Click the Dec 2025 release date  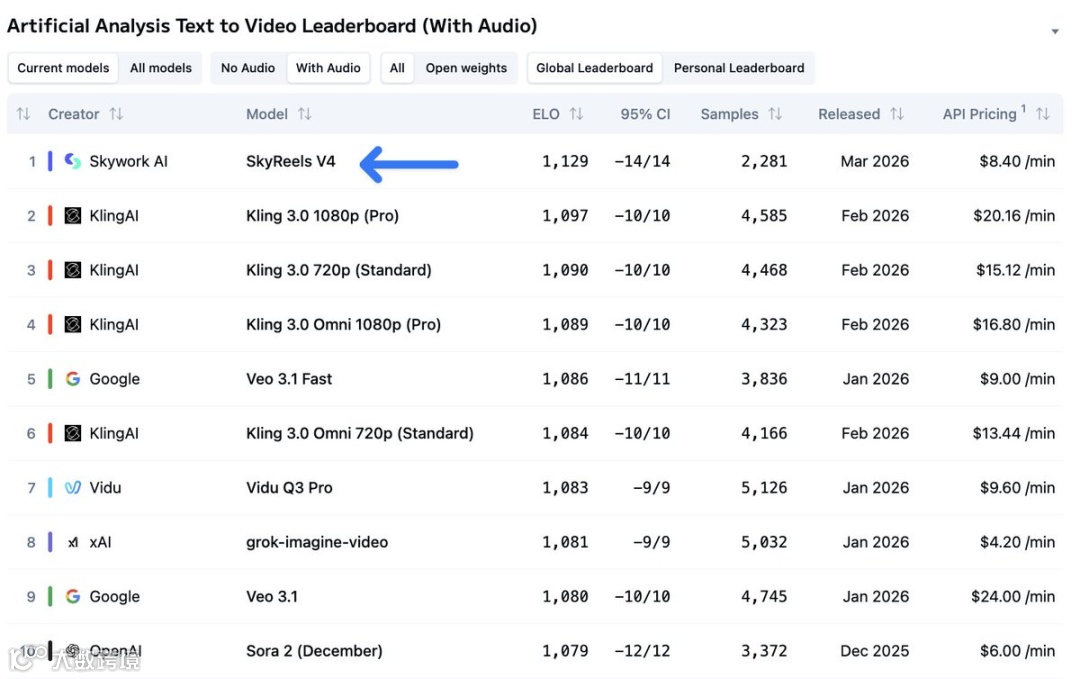[x=874, y=651]
